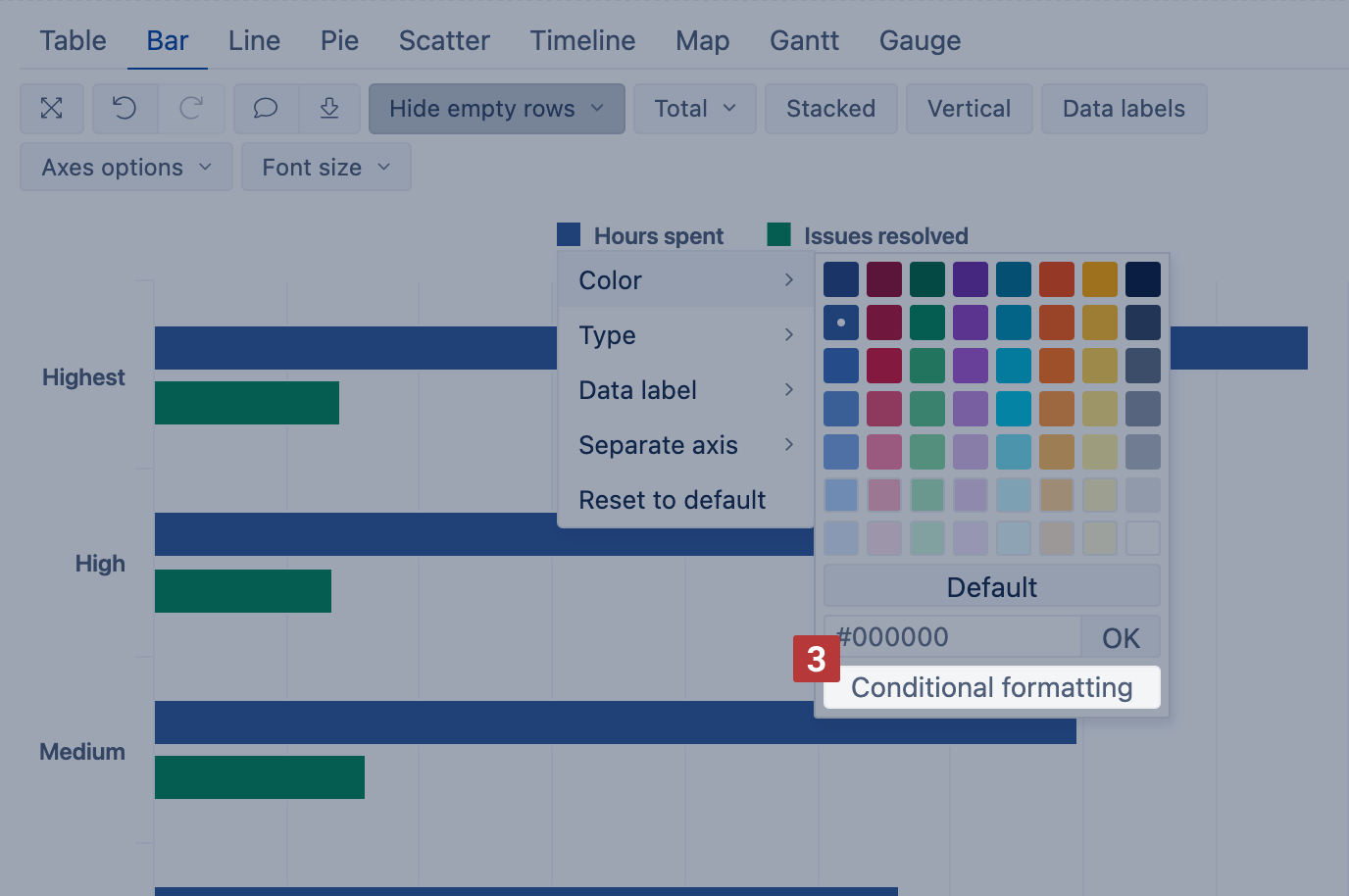Toggle the Stacked bars option
This screenshot has height=896, width=1349.
[x=830, y=109]
